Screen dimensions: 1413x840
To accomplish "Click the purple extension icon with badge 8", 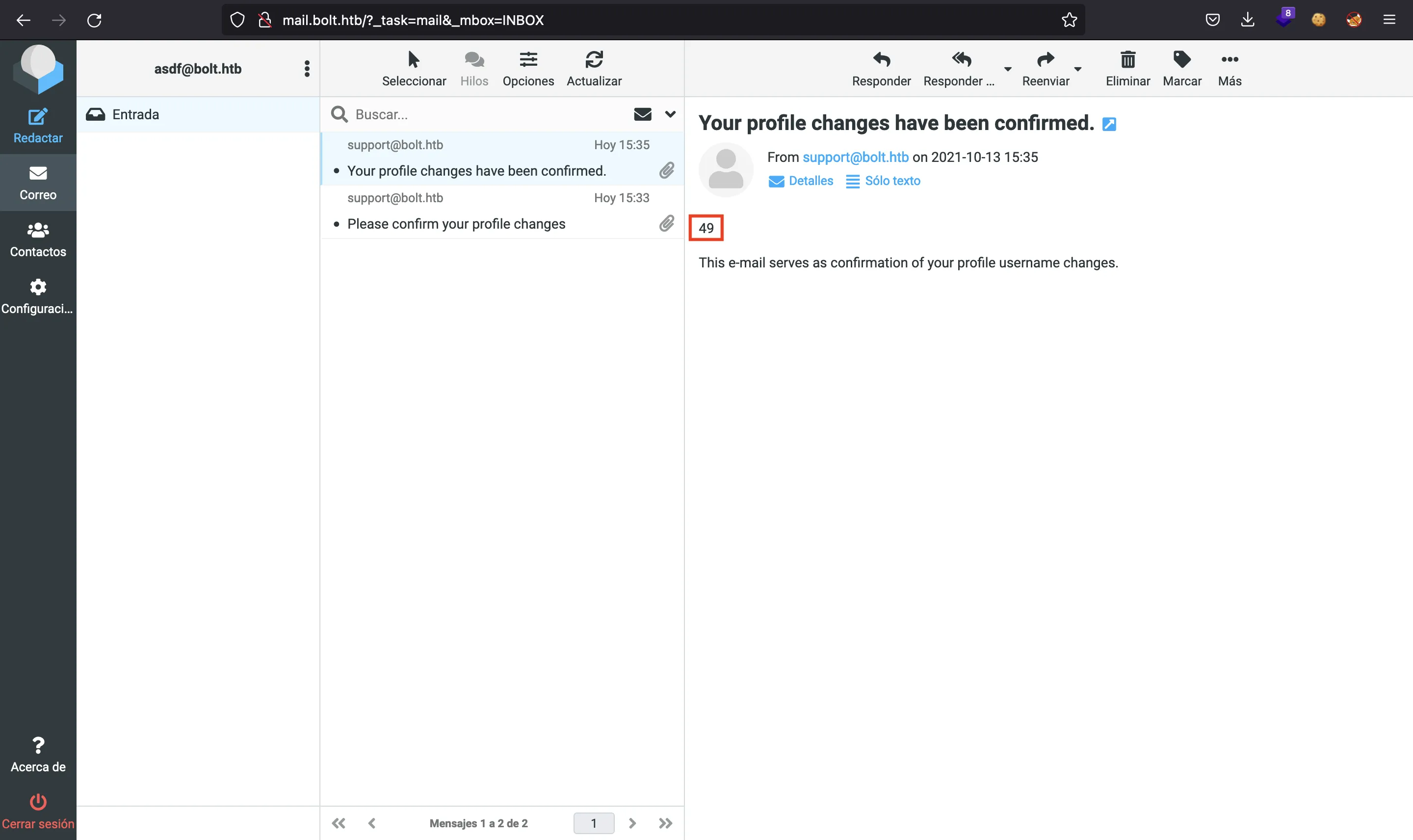I will click(1284, 18).
